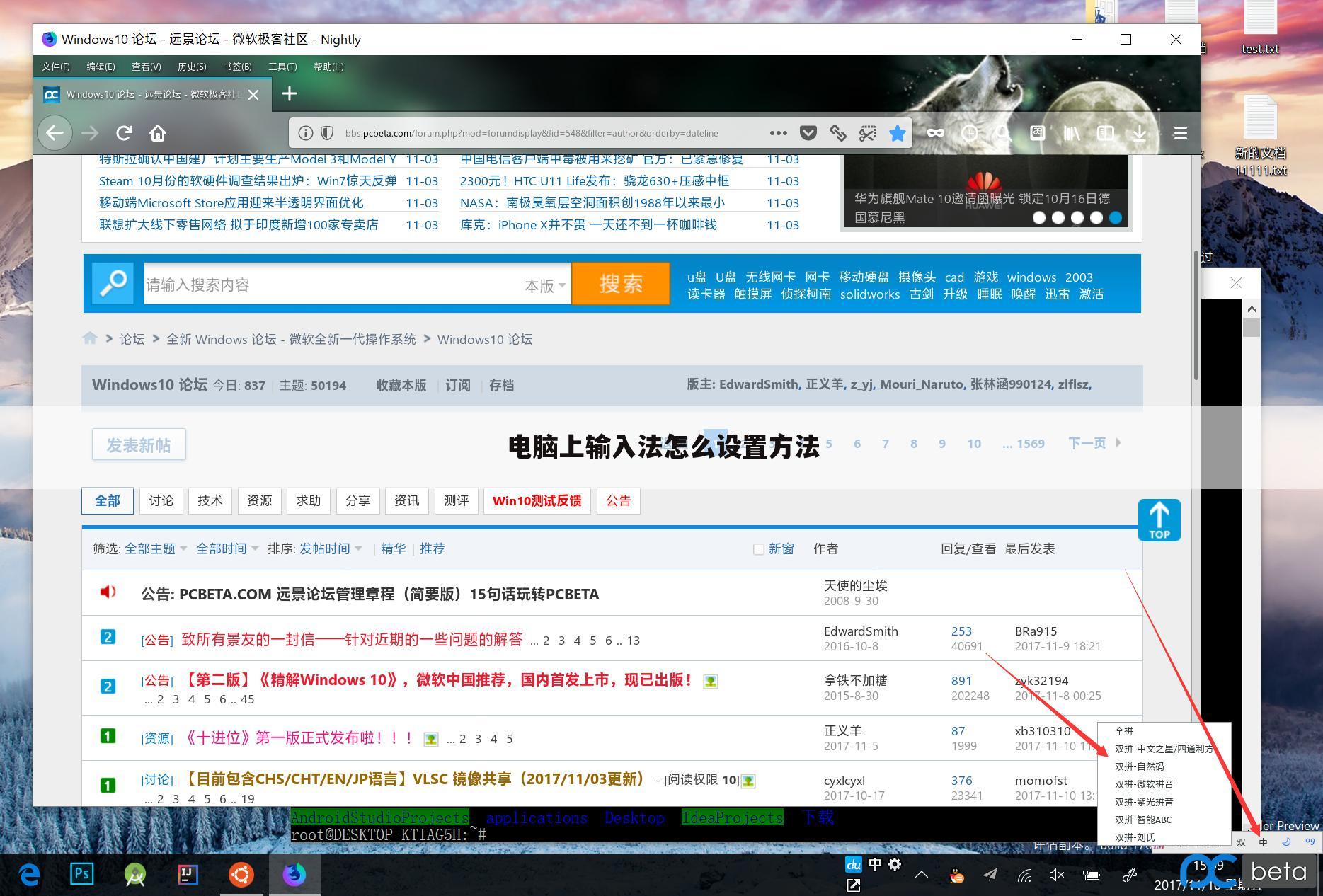Show hidden tray icons with the up chevron
Viewport: 1323px width, 896px height.
[x=922, y=875]
